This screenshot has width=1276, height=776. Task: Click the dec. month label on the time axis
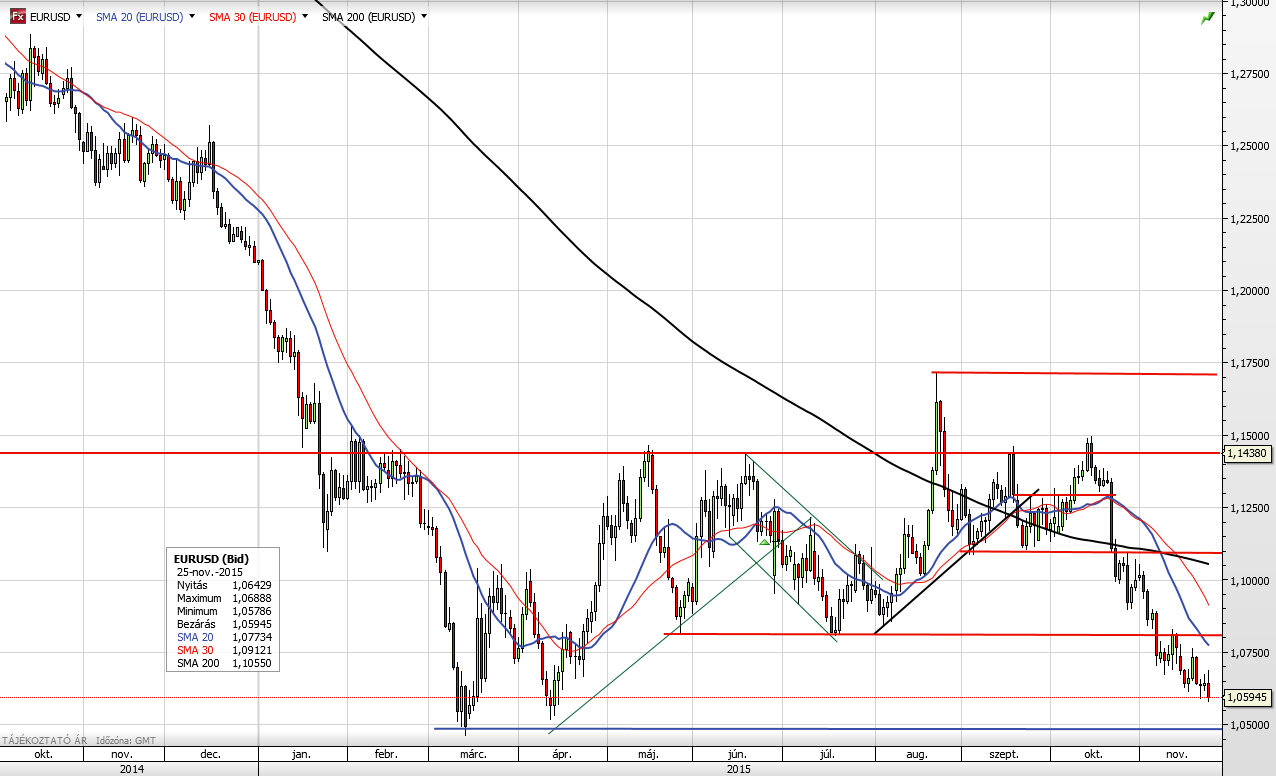[211, 754]
